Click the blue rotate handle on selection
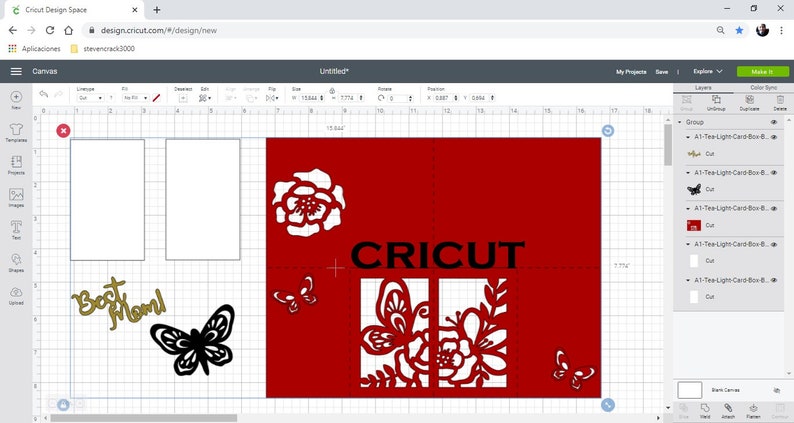The image size is (794, 423). pyautogui.click(x=608, y=131)
